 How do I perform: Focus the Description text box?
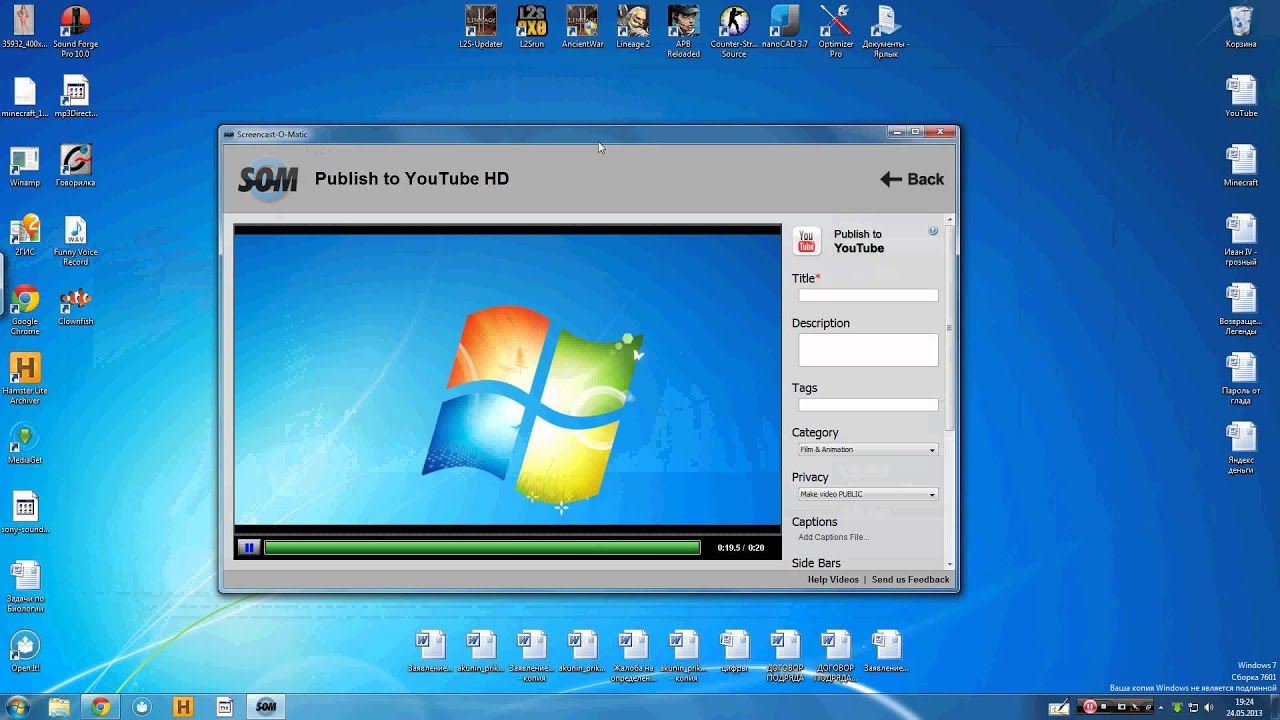pos(868,350)
